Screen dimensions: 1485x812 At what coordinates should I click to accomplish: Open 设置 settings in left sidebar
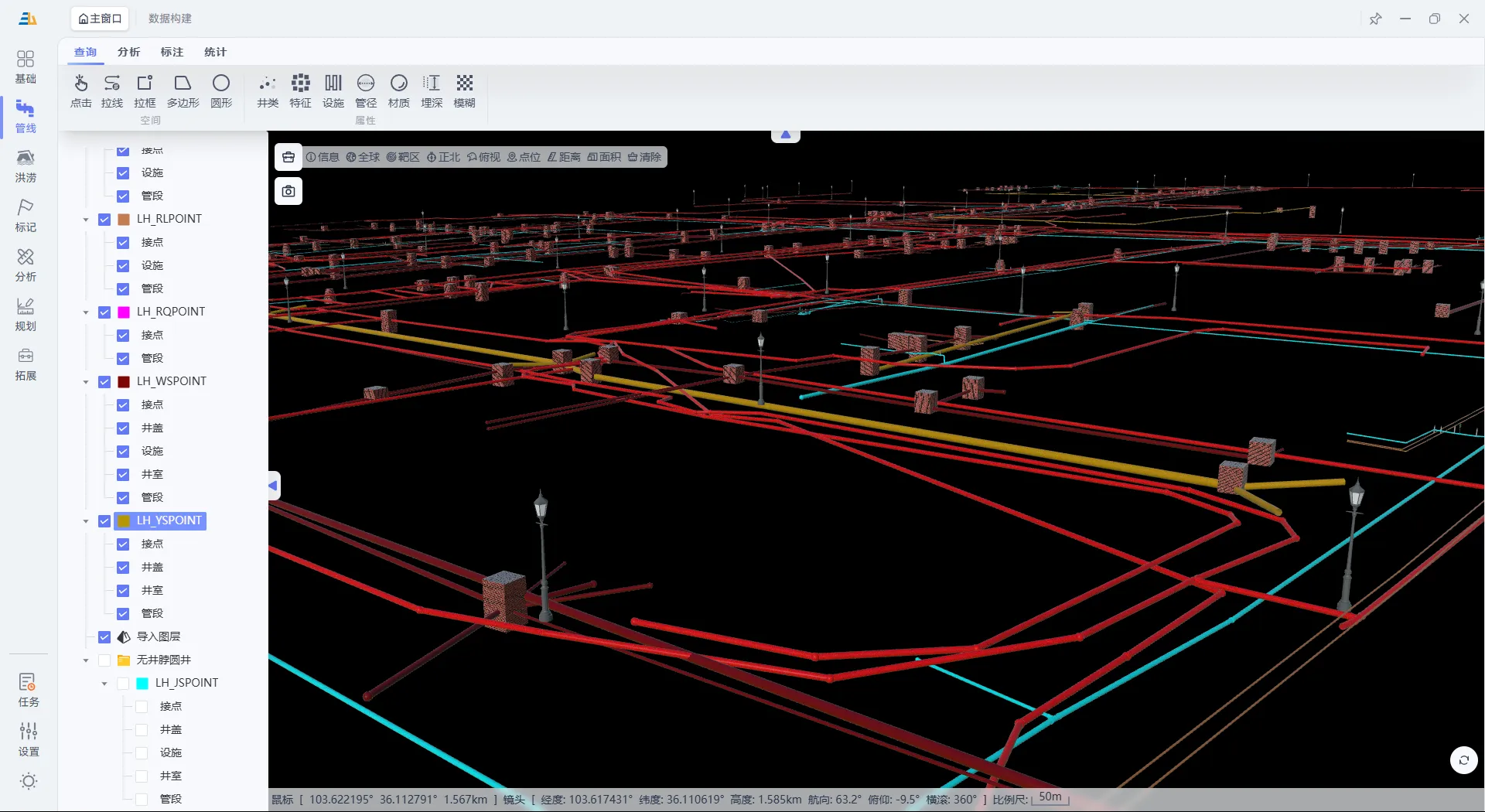point(29,739)
